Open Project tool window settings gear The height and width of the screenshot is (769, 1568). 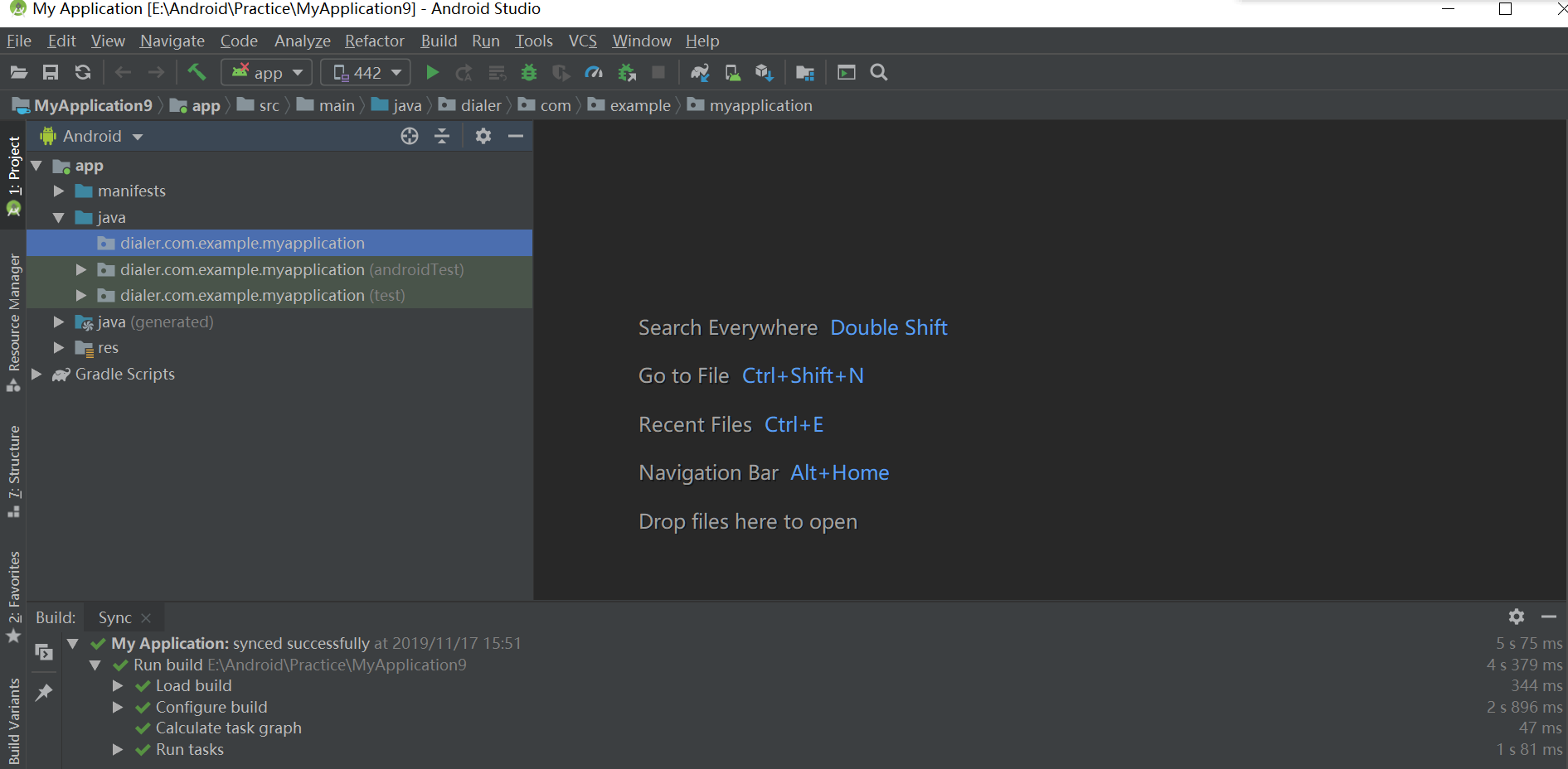pyautogui.click(x=483, y=136)
